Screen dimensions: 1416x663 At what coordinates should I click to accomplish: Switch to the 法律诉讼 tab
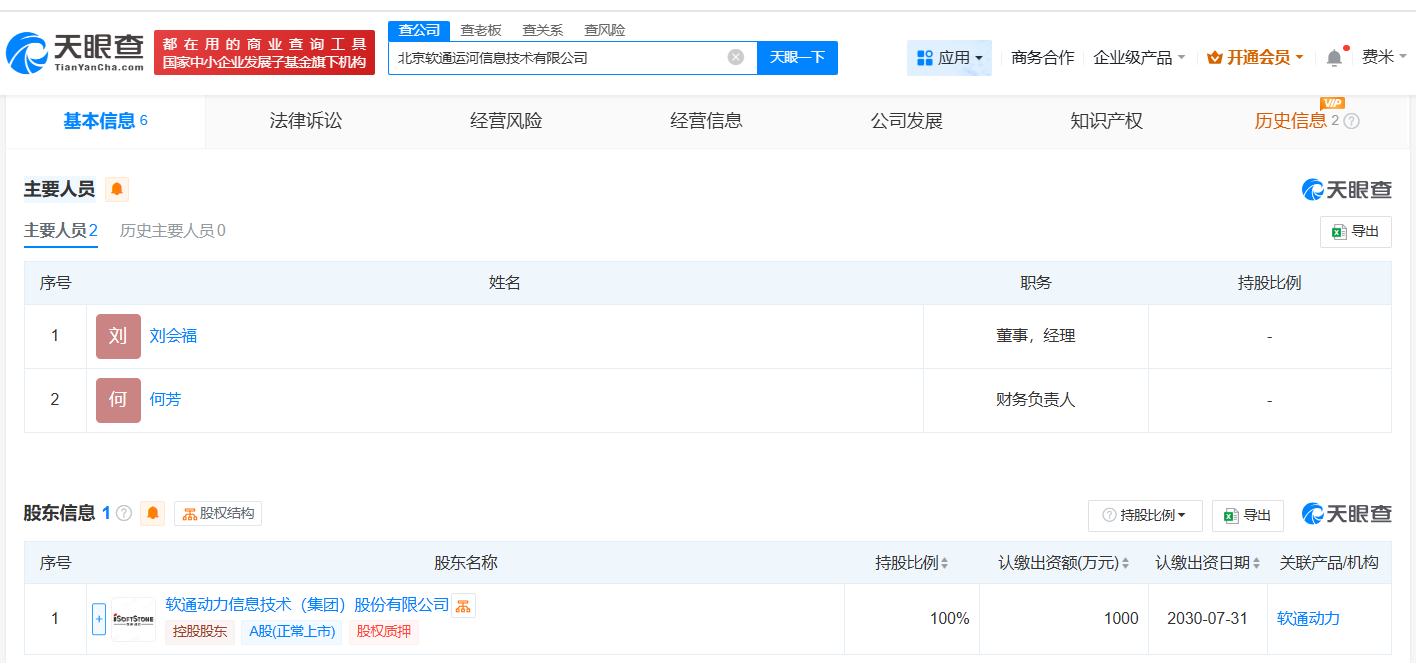click(305, 120)
